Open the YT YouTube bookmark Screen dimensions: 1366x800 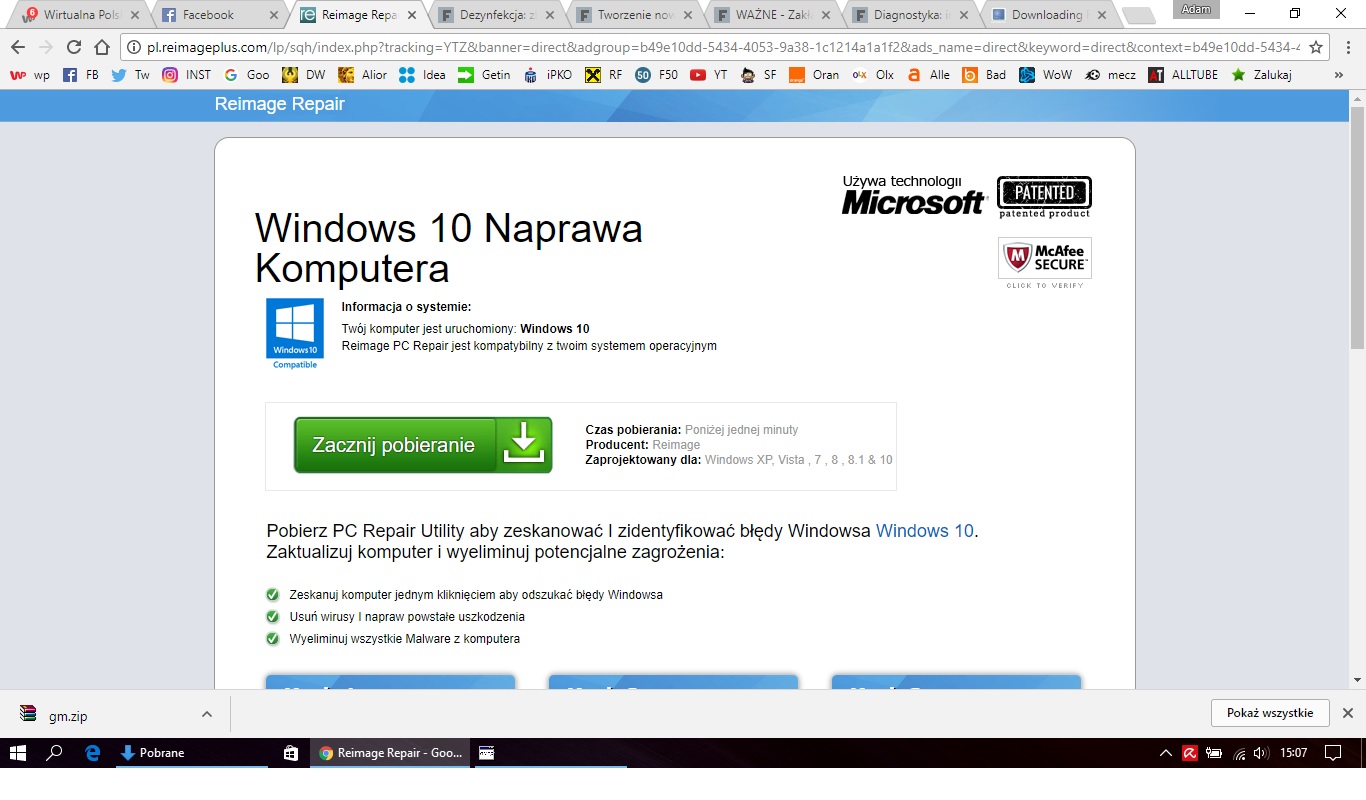(x=709, y=75)
